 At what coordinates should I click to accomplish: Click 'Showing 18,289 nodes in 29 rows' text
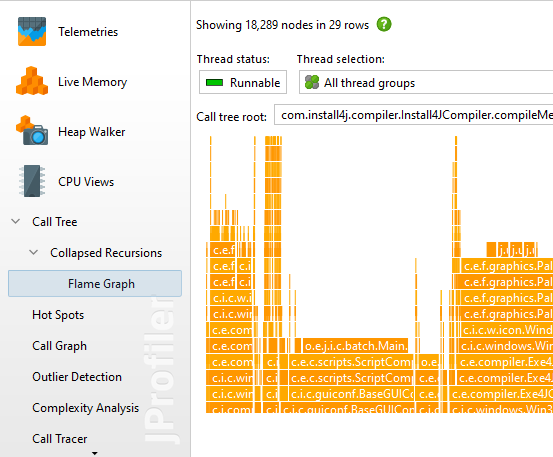click(282, 25)
